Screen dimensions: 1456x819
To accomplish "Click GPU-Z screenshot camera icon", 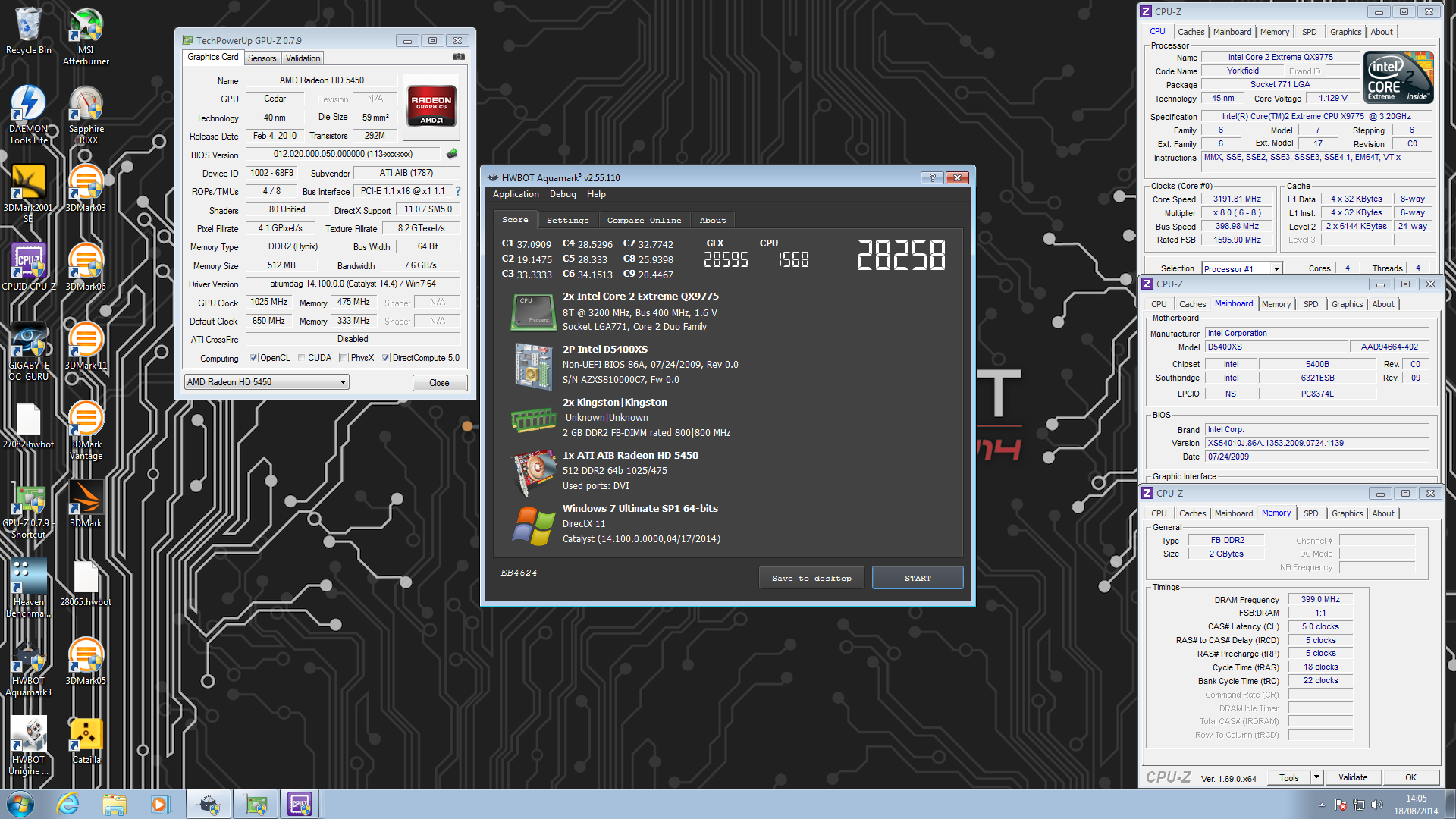I will point(459,57).
